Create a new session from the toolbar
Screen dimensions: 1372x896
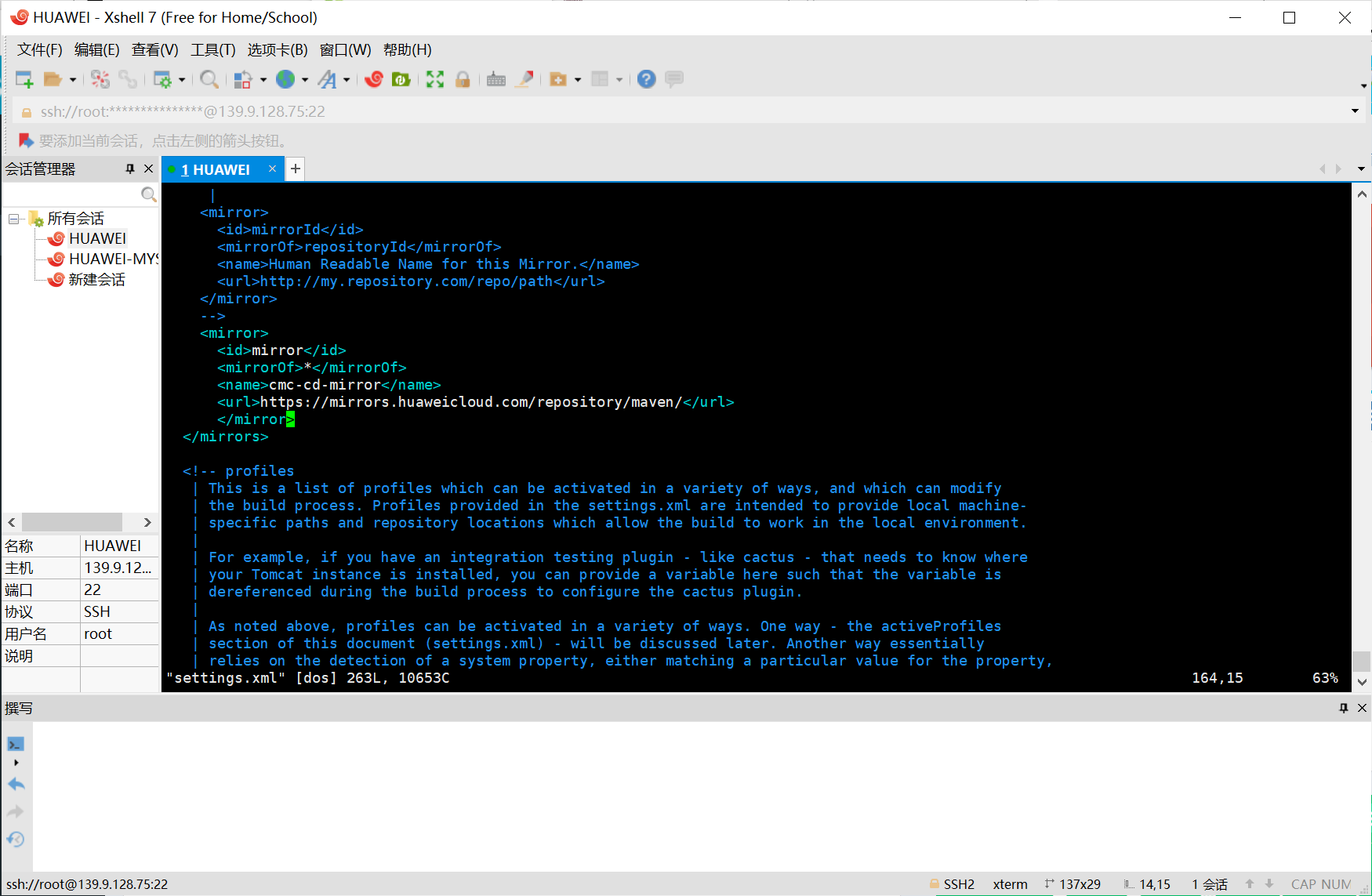coord(24,79)
